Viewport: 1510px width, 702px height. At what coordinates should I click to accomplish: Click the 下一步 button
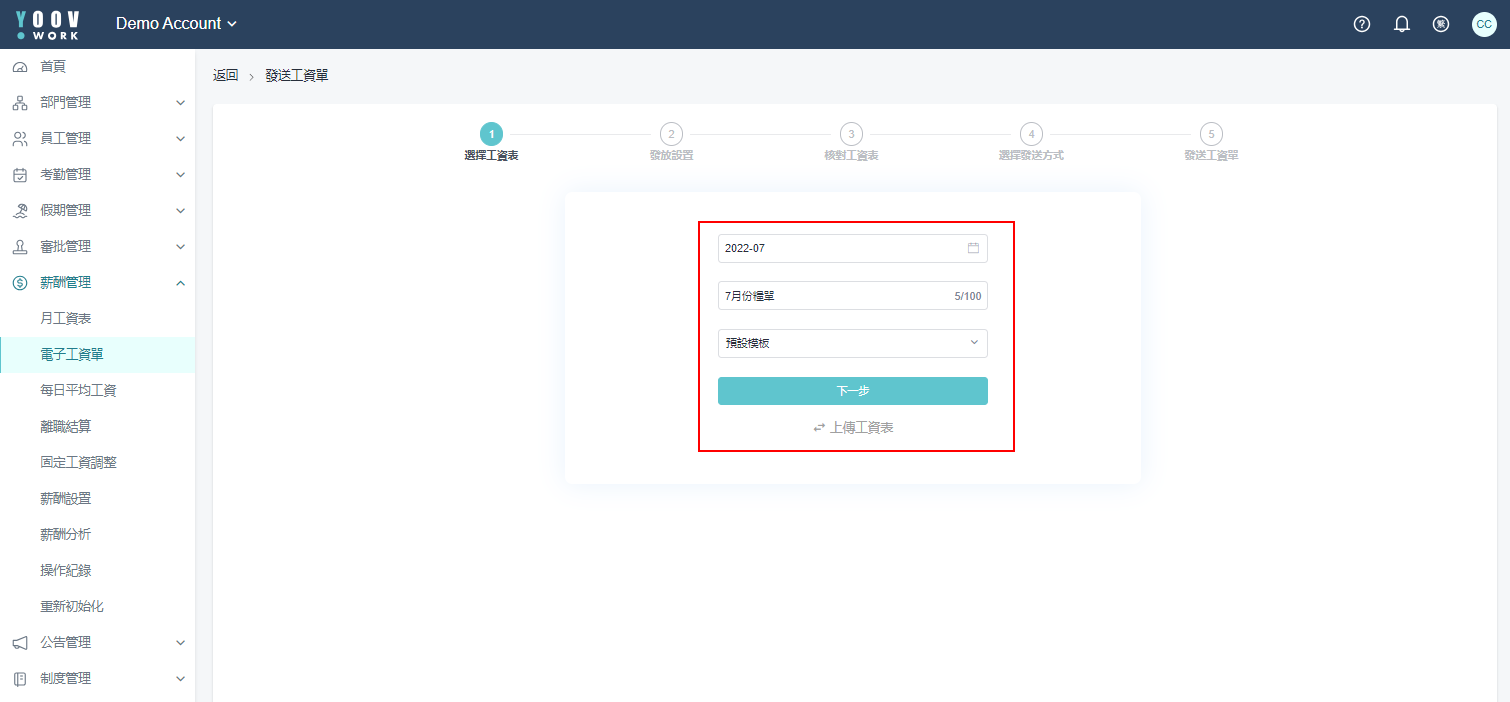(852, 391)
